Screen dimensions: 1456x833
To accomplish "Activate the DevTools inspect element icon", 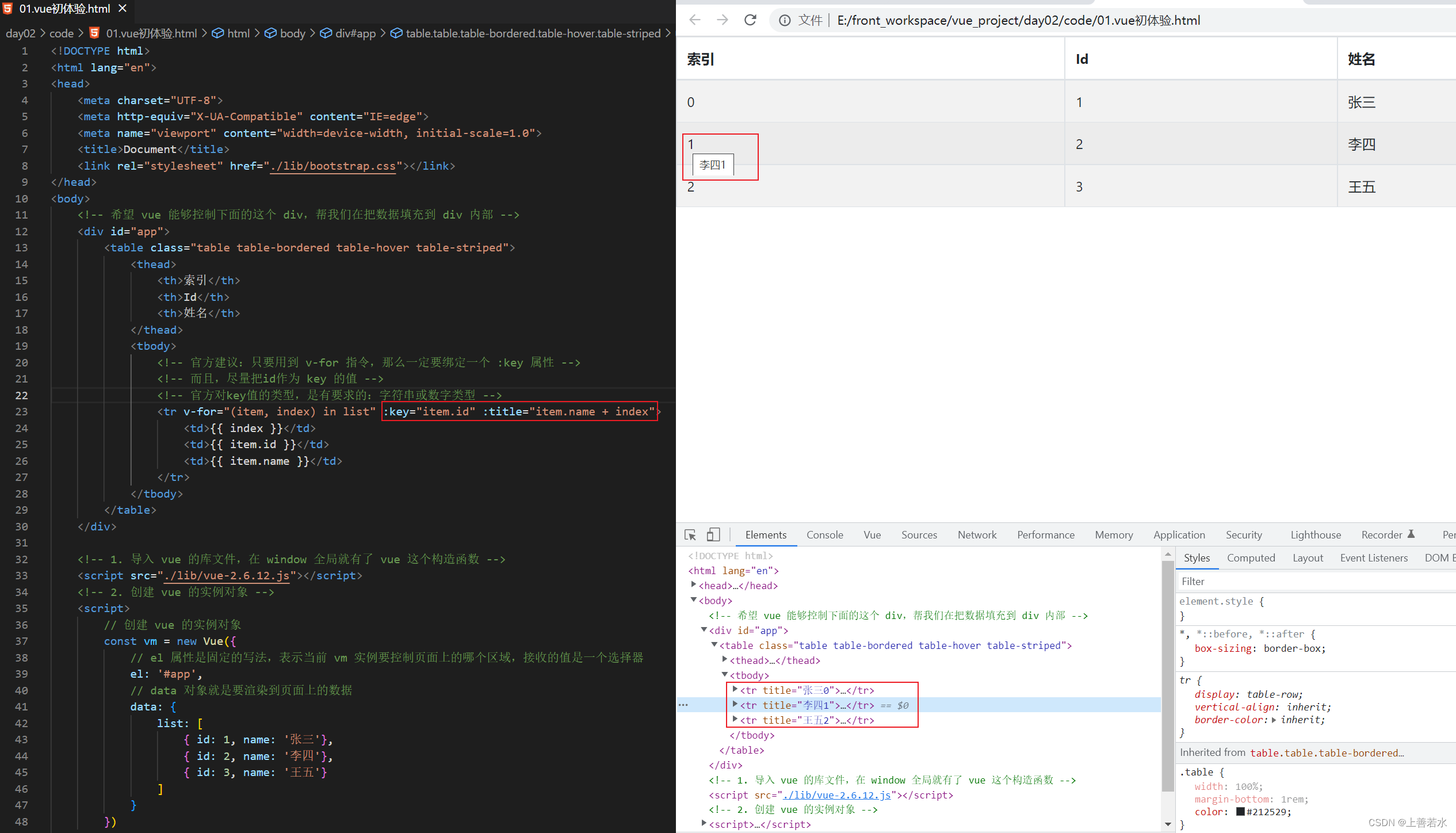I will click(690, 535).
